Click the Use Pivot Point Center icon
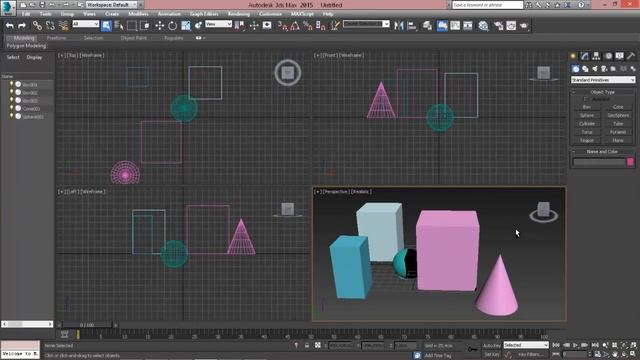Viewport: 640px width, 360px height. [240, 25]
